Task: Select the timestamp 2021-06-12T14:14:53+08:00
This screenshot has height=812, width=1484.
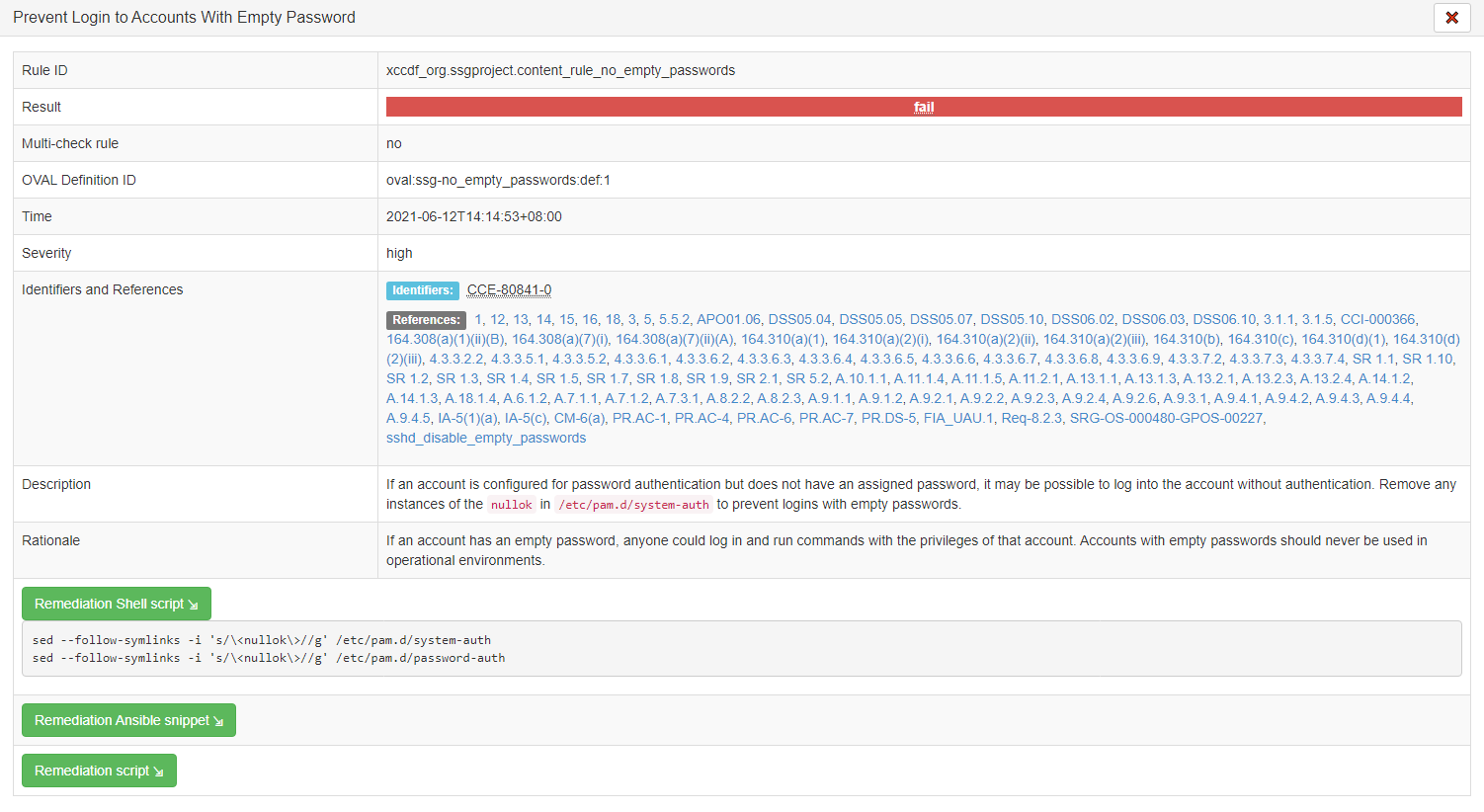Action: (473, 216)
